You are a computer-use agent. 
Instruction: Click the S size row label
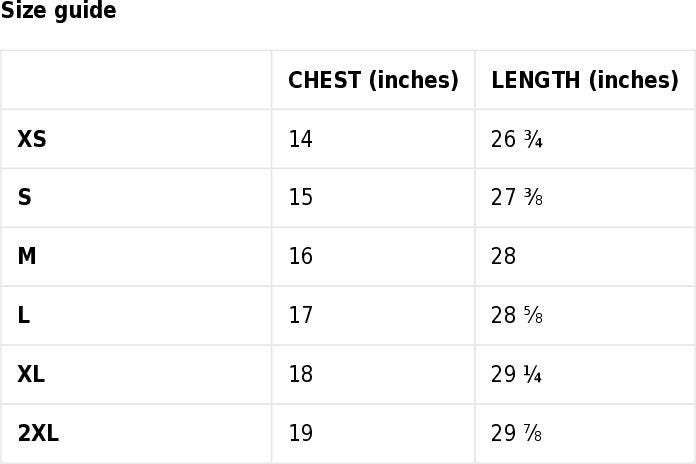[x=24, y=197]
